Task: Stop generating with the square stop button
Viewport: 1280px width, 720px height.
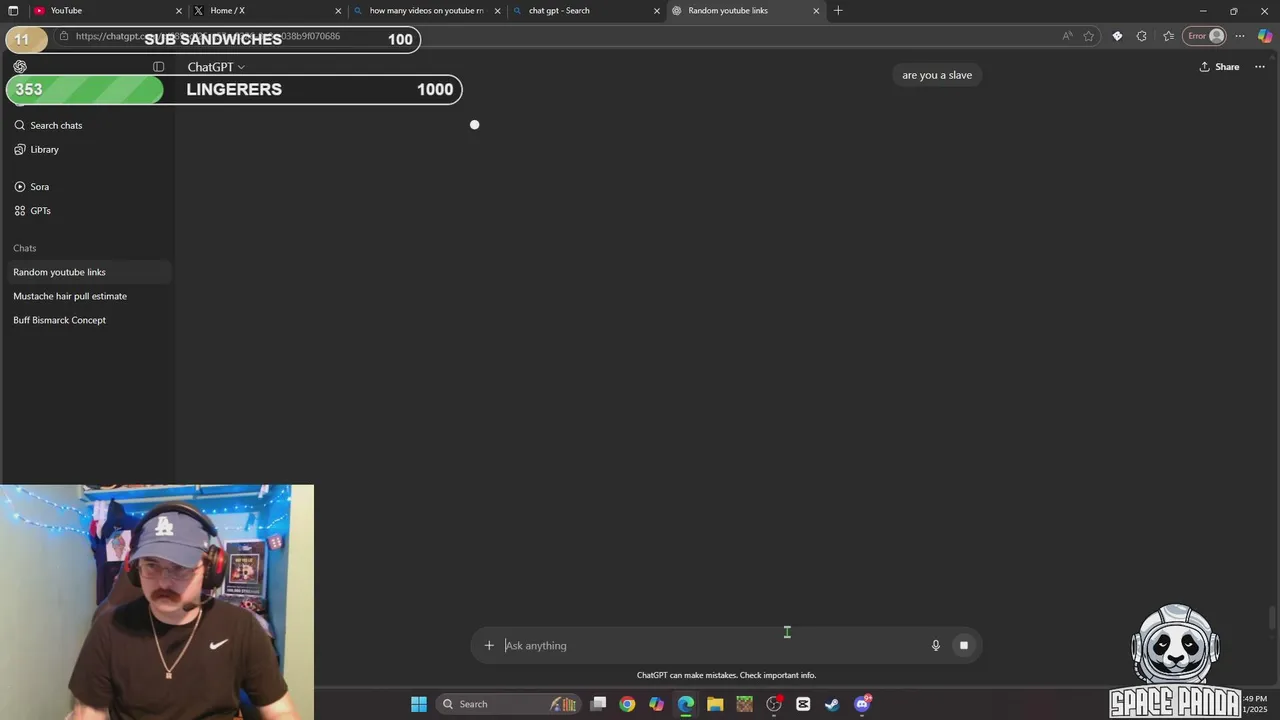Action: [964, 646]
